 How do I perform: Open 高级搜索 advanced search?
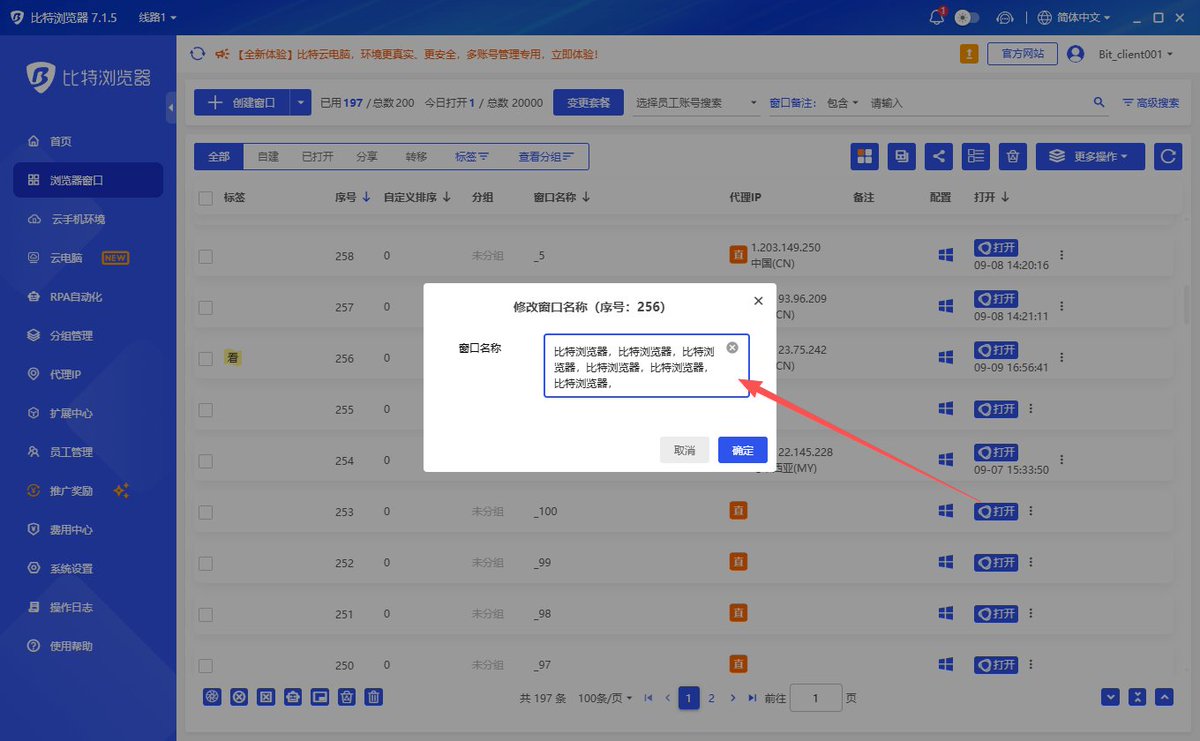coord(1151,102)
